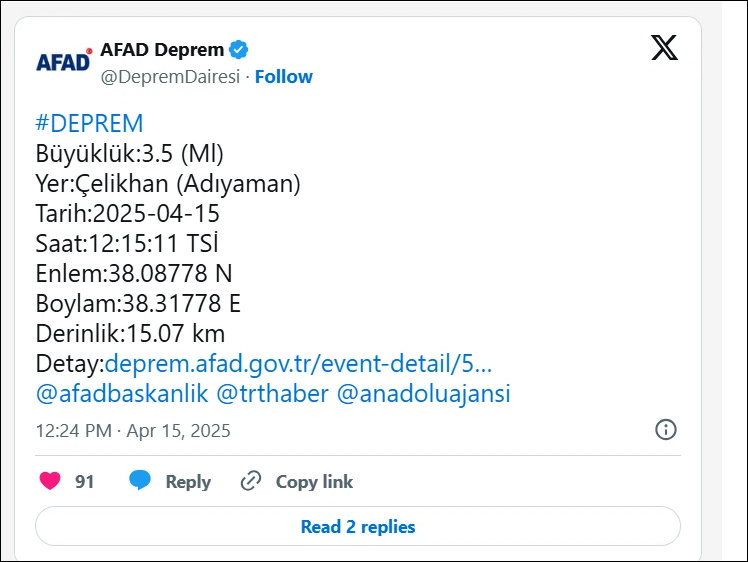Screen dimensions: 748x562
Task: Open the AFAD Deprem profile name
Action: (x=161, y=50)
